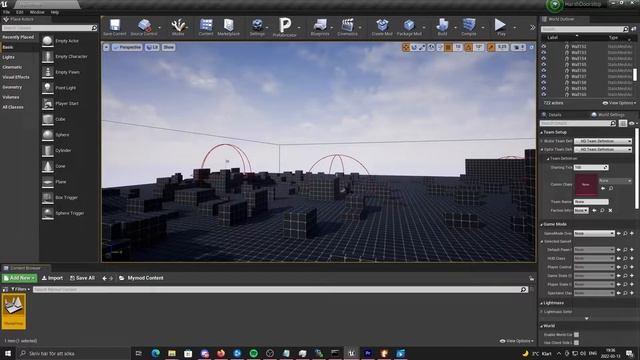Start Play in the editor toolbar

[501, 27]
